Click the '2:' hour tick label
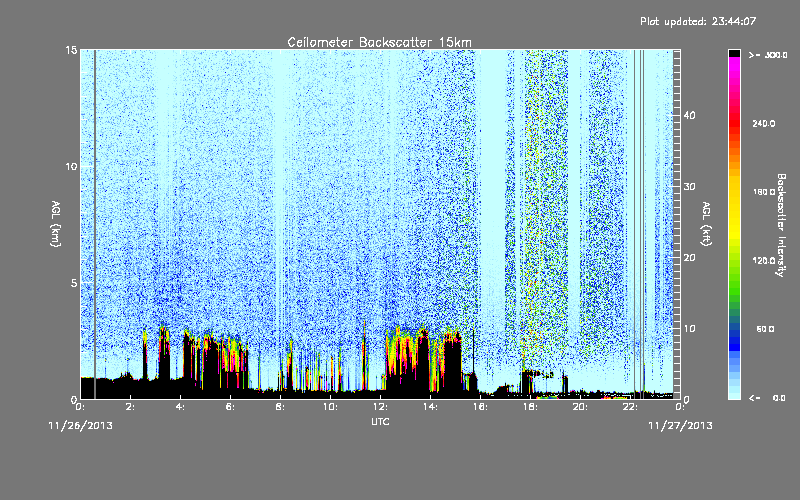The height and width of the screenshot is (500, 800). 130,407
